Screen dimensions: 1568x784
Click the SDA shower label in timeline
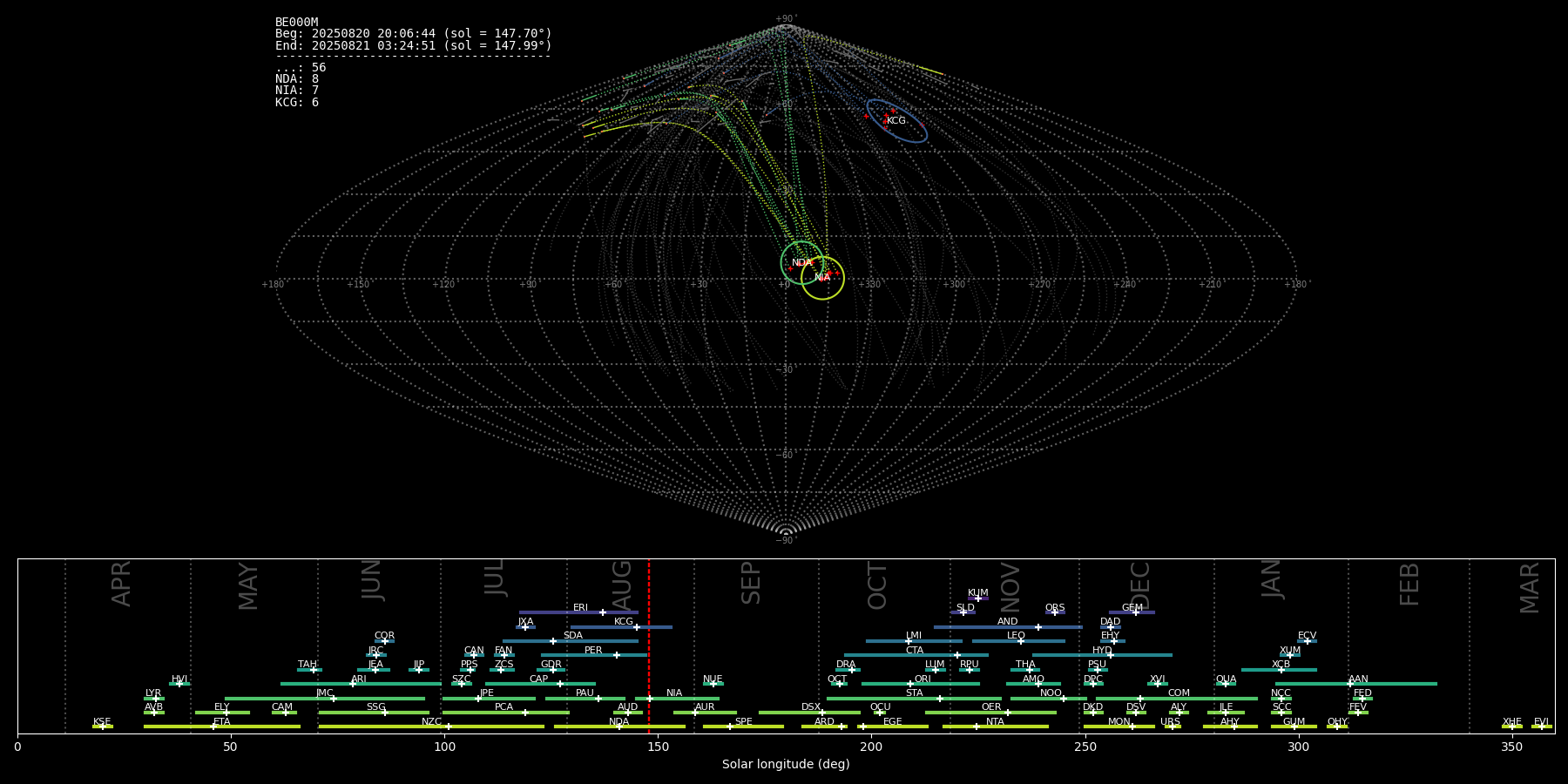click(x=572, y=636)
